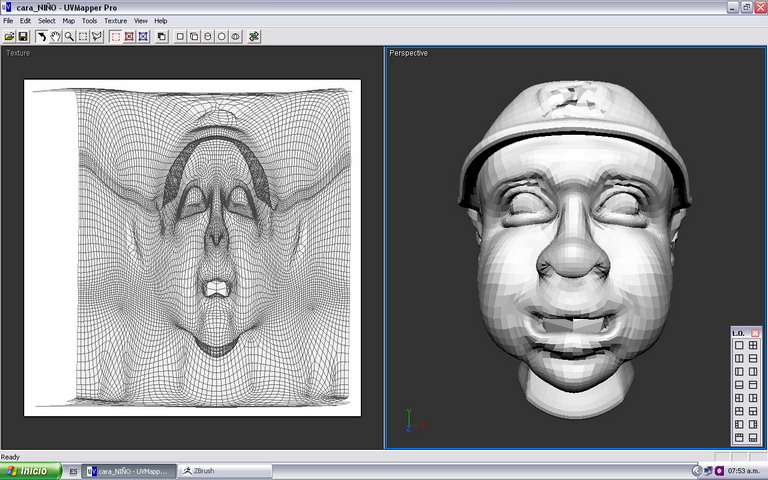Open the Texture menu
Screen dimensions: 768x480
click(x=115, y=20)
